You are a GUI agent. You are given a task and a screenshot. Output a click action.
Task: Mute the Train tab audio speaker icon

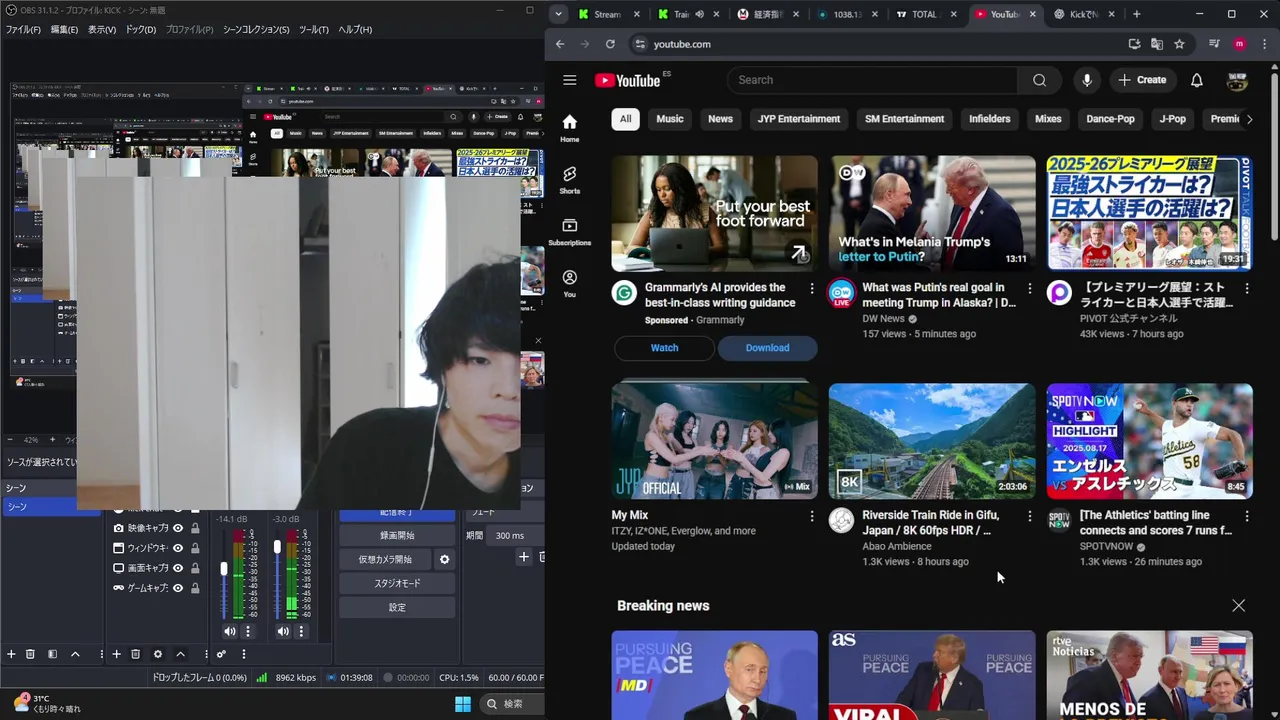[x=699, y=15]
